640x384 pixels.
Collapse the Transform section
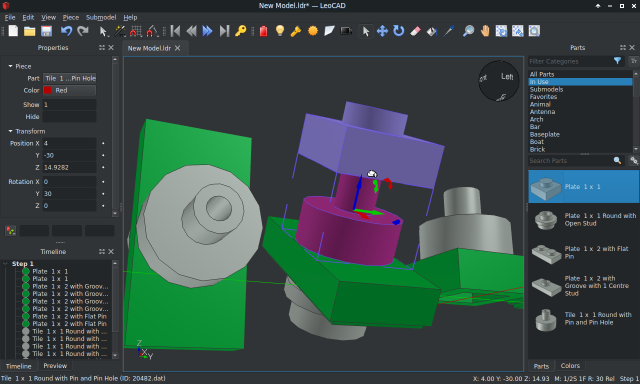click(x=11, y=131)
